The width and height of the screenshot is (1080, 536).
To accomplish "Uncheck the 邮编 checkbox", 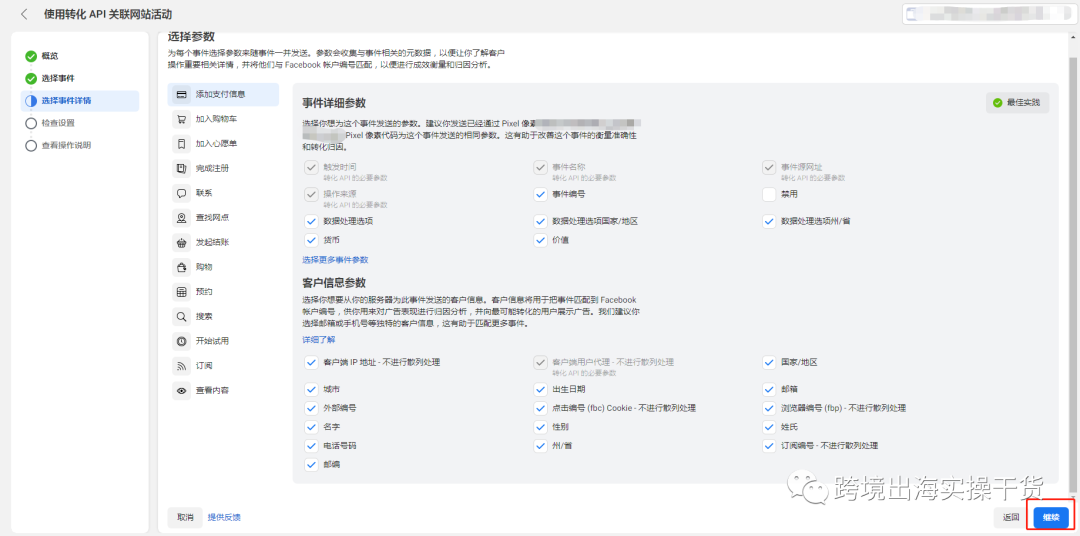I will click(310, 465).
